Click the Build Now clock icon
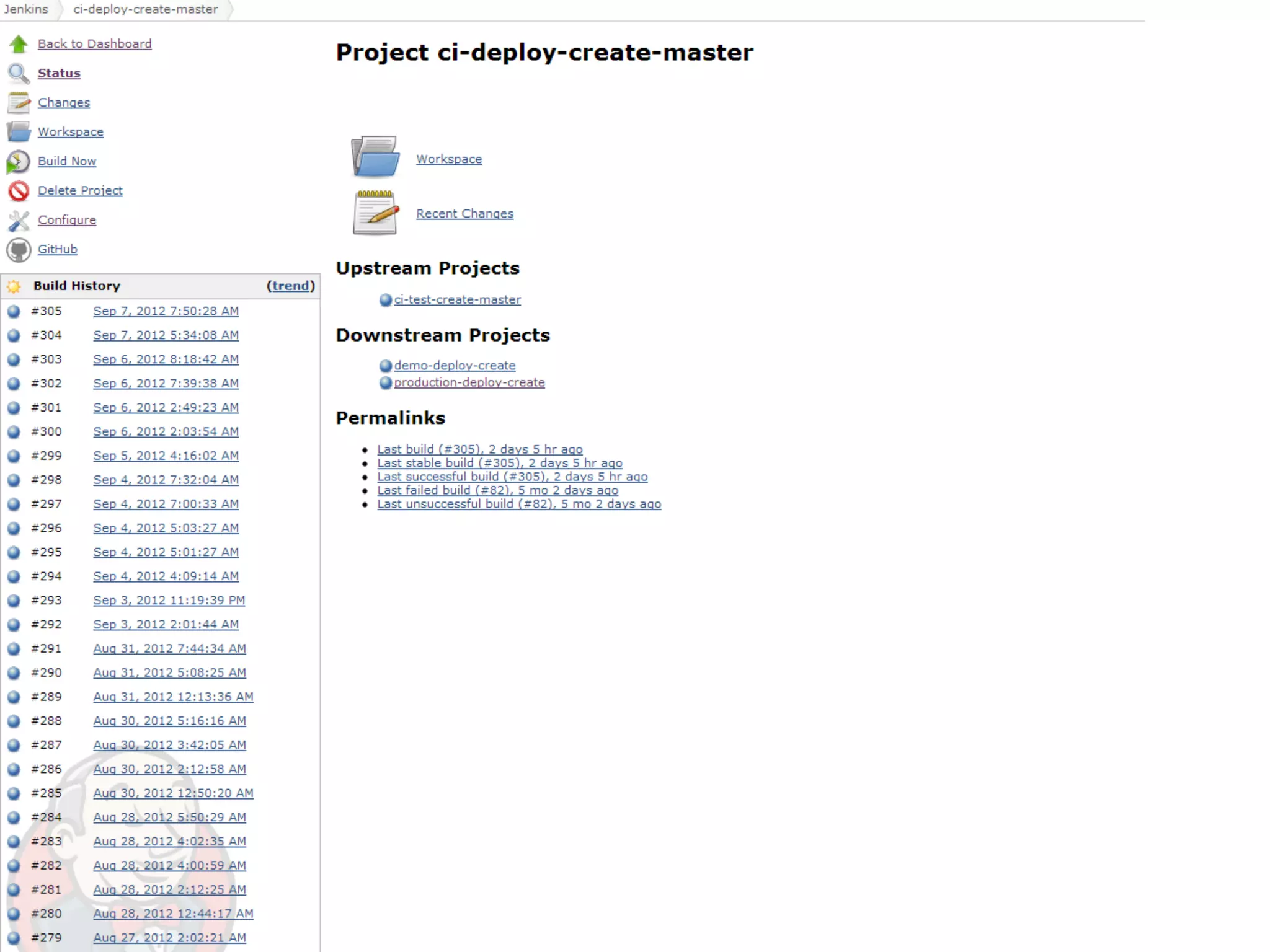This screenshot has height=952, width=1270. (x=19, y=162)
